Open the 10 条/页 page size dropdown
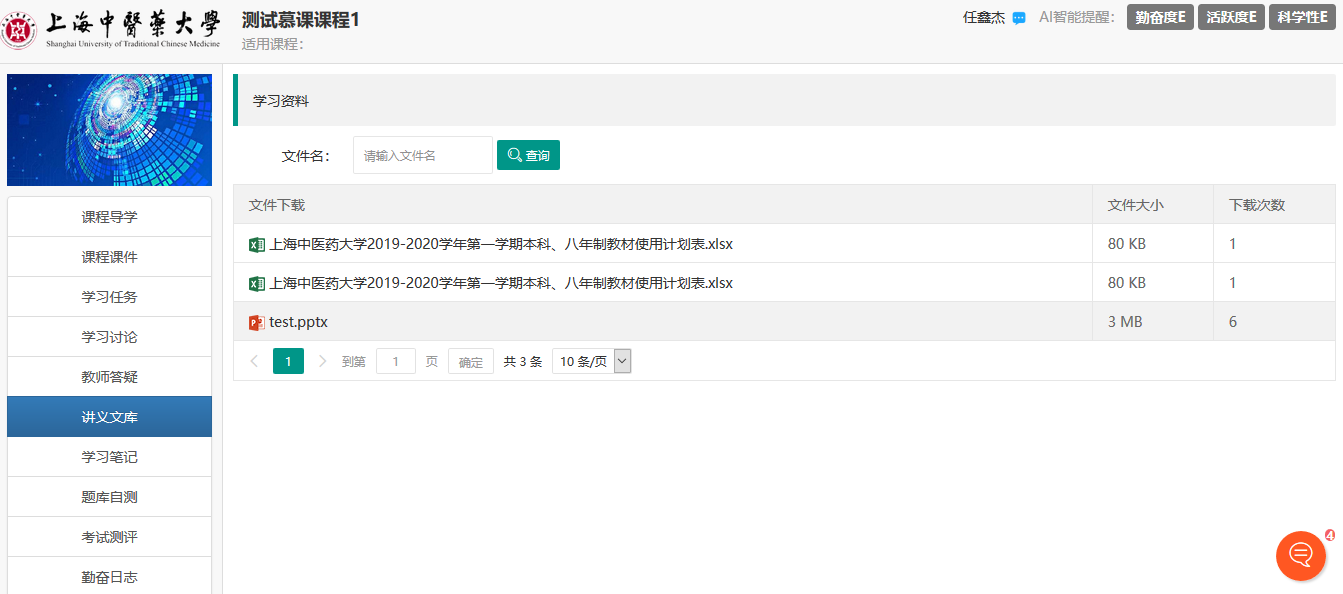Viewport: 1343px width, 594px height. click(x=592, y=361)
